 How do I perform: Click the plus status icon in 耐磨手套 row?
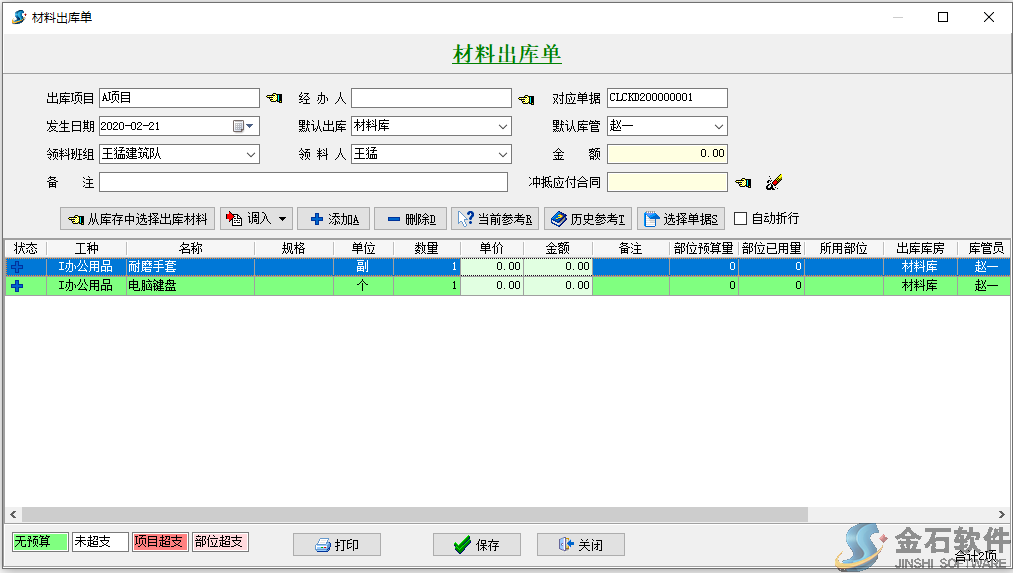(x=17, y=267)
